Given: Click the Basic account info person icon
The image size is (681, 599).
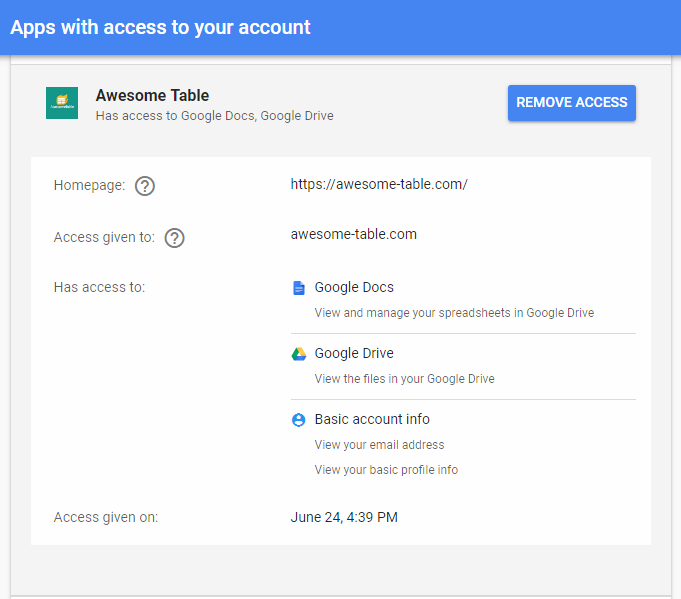Looking at the screenshot, I should (298, 420).
